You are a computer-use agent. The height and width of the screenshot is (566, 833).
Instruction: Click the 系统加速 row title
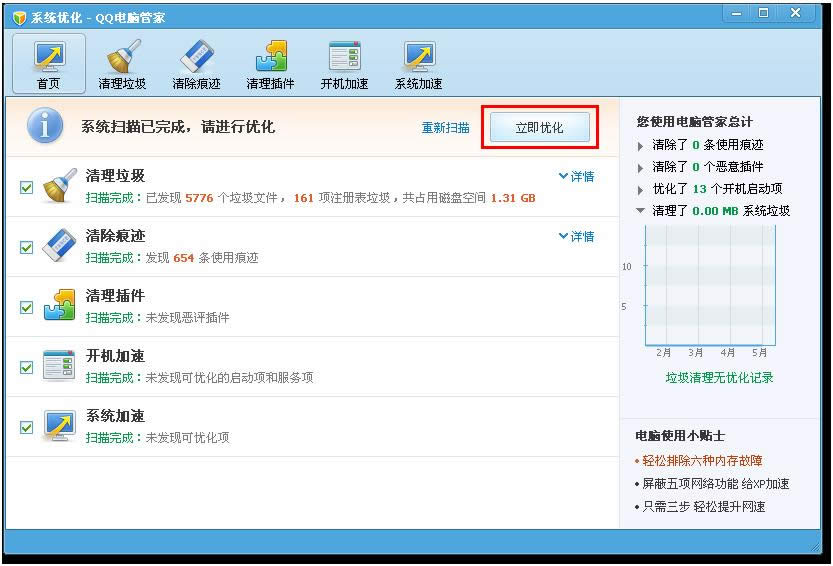click(x=115, y=416)
